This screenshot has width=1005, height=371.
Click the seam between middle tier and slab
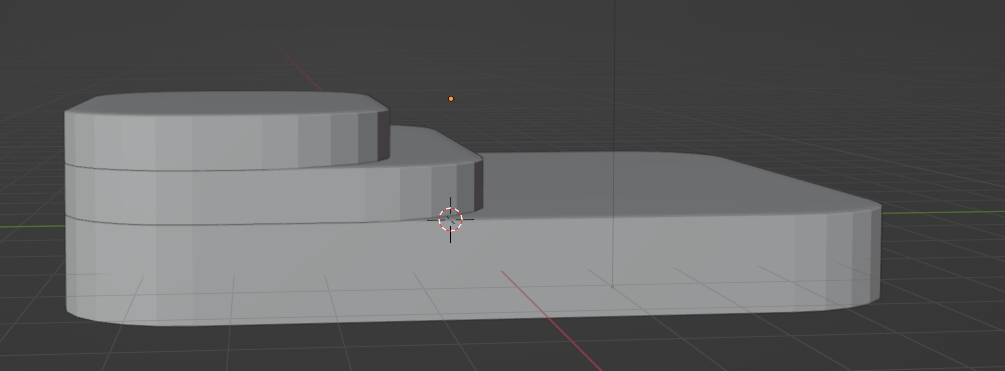pyautogui.click(x=256, y=222)
